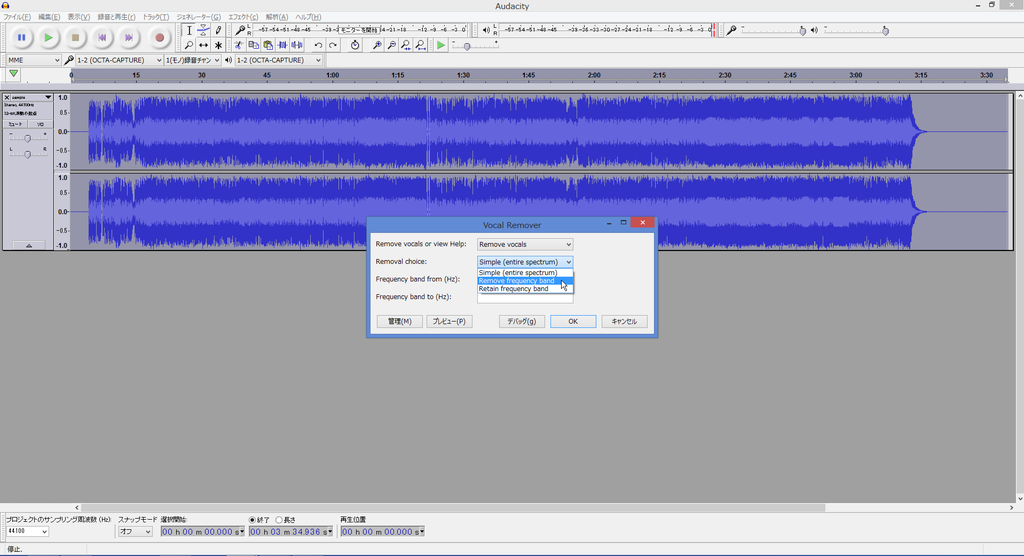This screenshot has width=1024, height=556.
Task: Click the Copy icon in edit toolbar
Action: (253, 45)
